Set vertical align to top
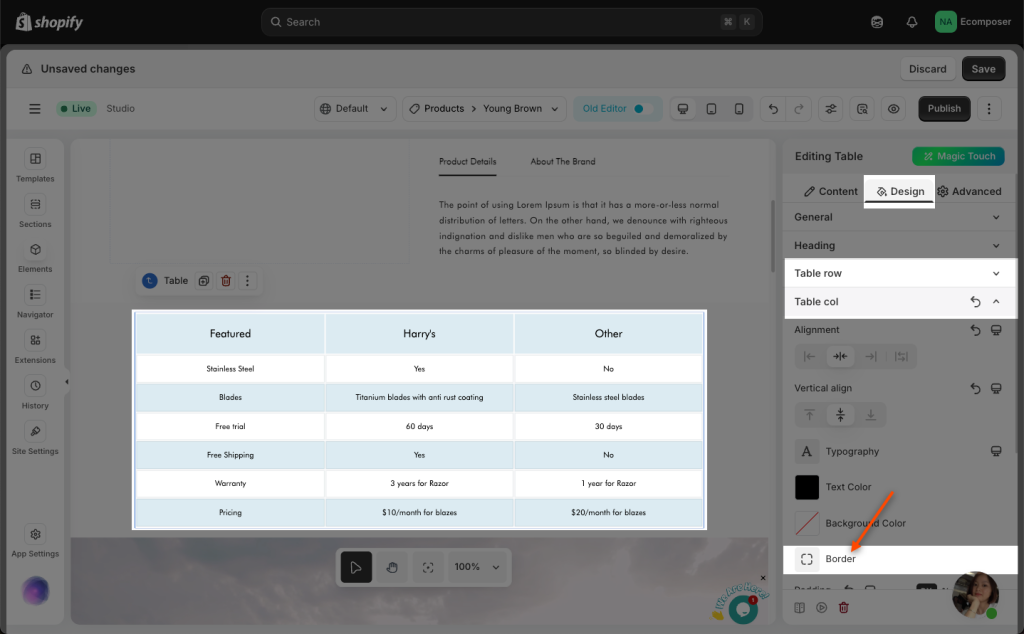Image resolution: width=1024 pixels, height=634 pixels. (x=810, y=415)
